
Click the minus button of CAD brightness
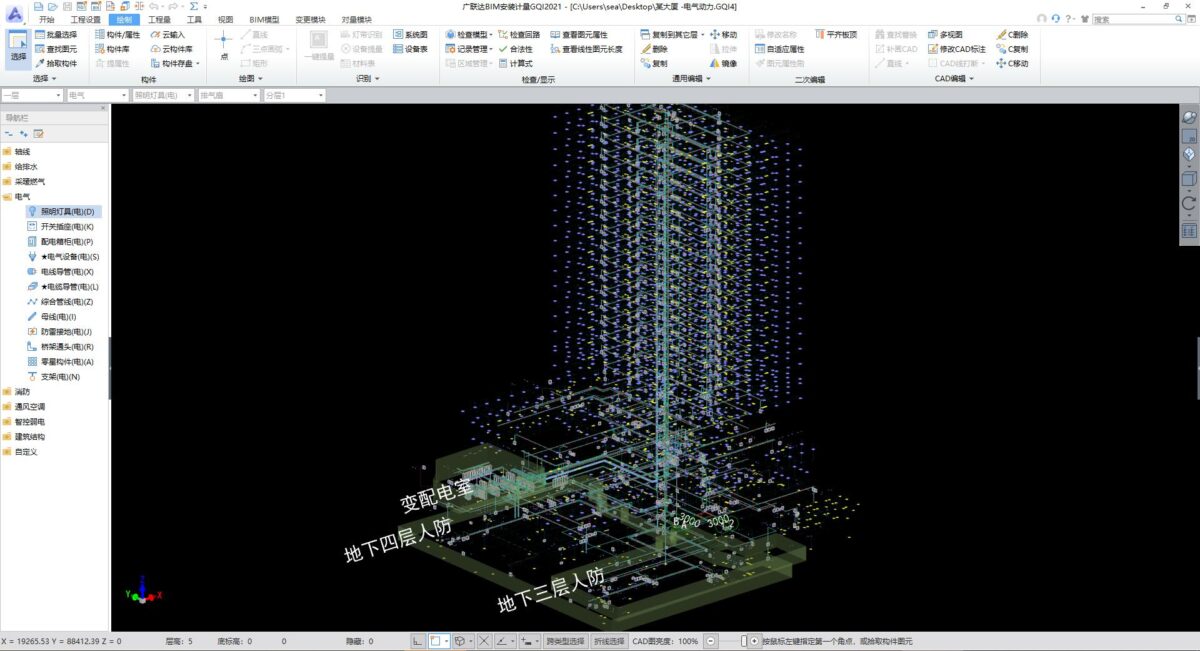click(x=711, y=641)
